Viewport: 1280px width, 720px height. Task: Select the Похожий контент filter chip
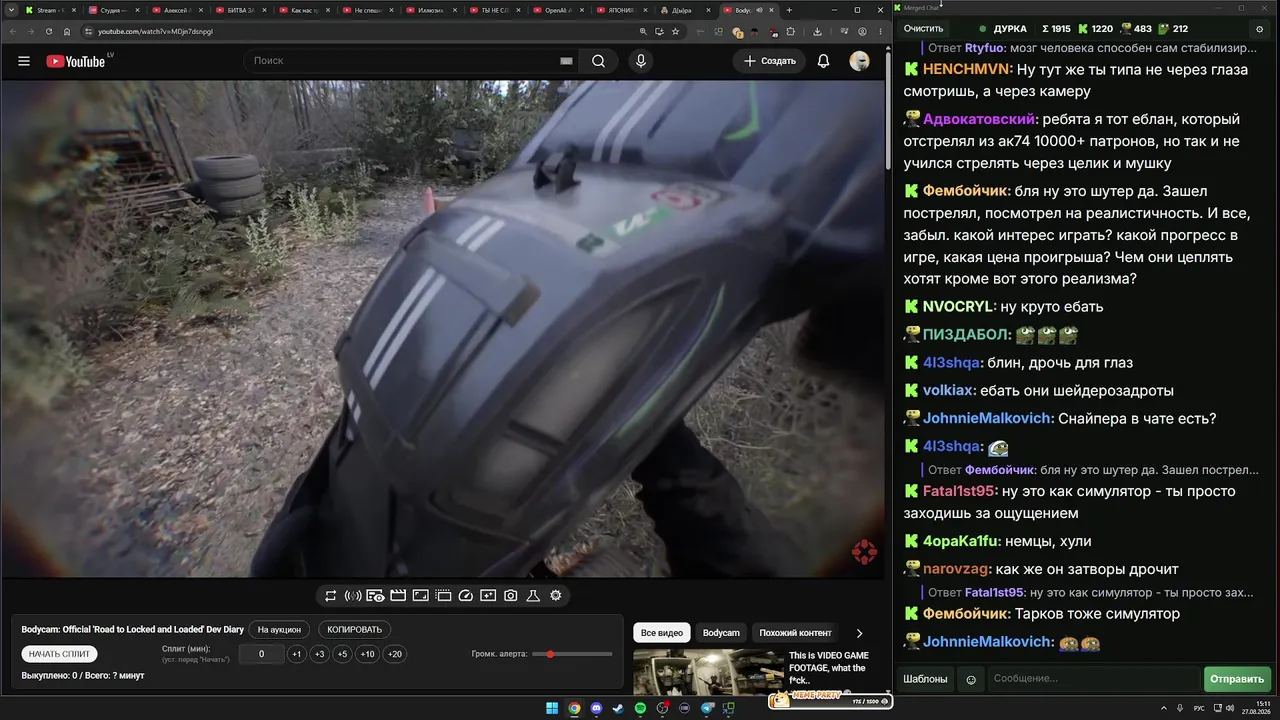[795, 633]
